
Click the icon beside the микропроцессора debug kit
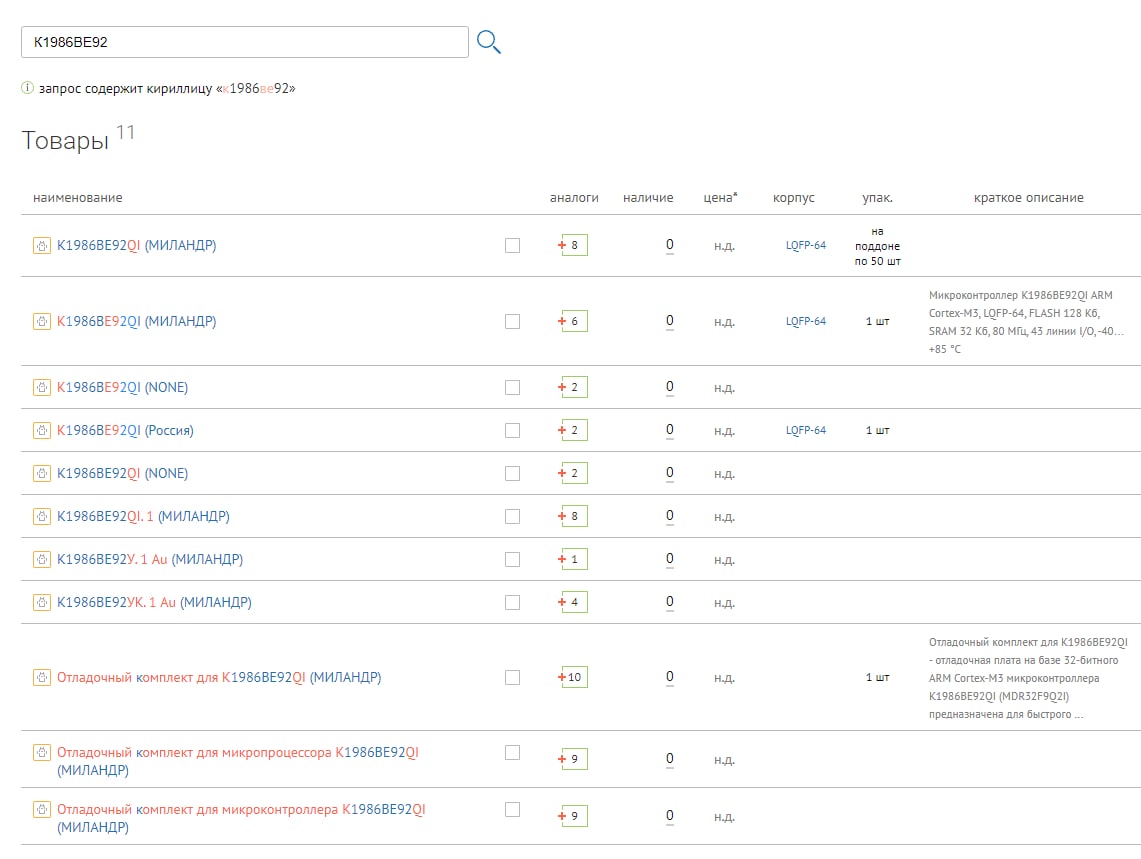click(x=42, y=752)
